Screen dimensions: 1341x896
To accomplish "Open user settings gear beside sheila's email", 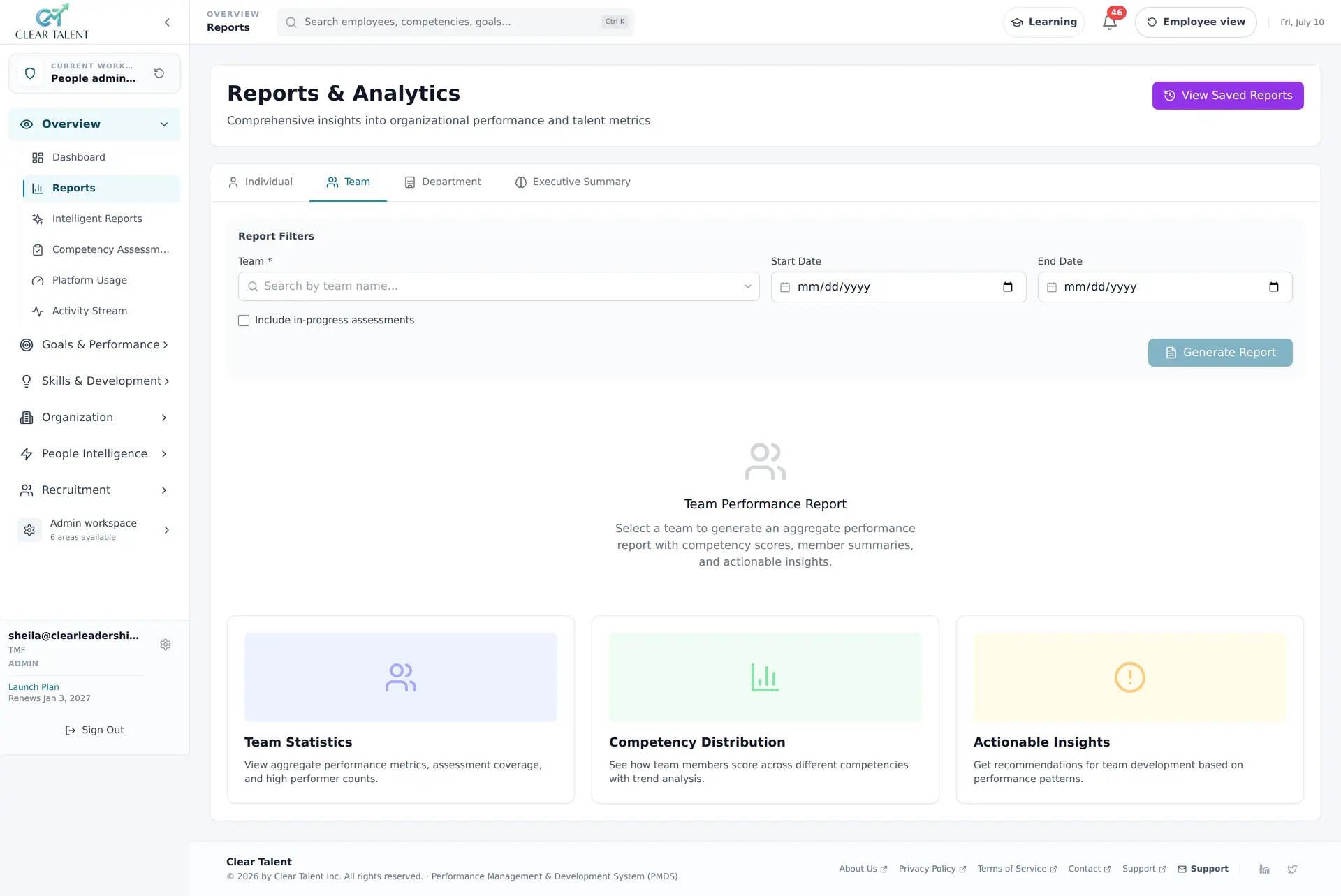I will (x=166, y=645).
